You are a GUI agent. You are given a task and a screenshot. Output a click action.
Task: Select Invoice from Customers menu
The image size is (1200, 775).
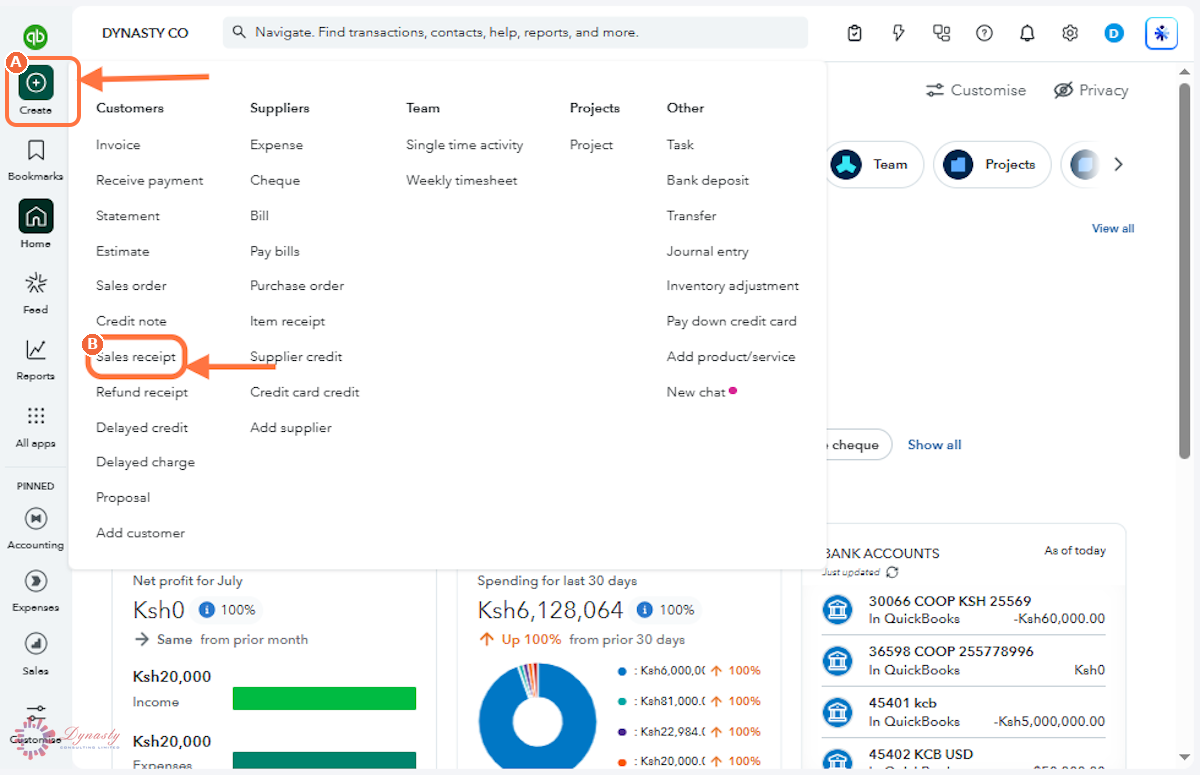[118, 145]
